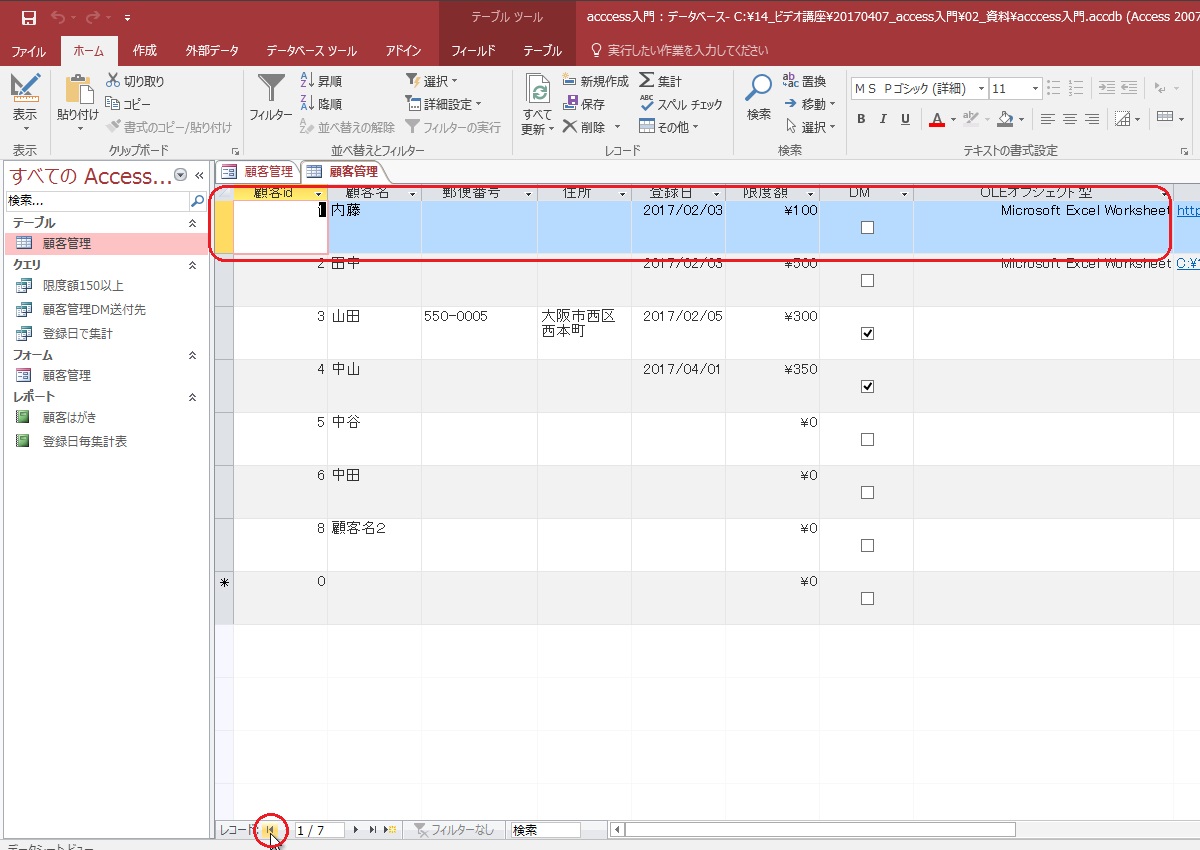Open 選択 filter selection dropdown
The image size is (1200, 850).
click(x=431, y=81)
